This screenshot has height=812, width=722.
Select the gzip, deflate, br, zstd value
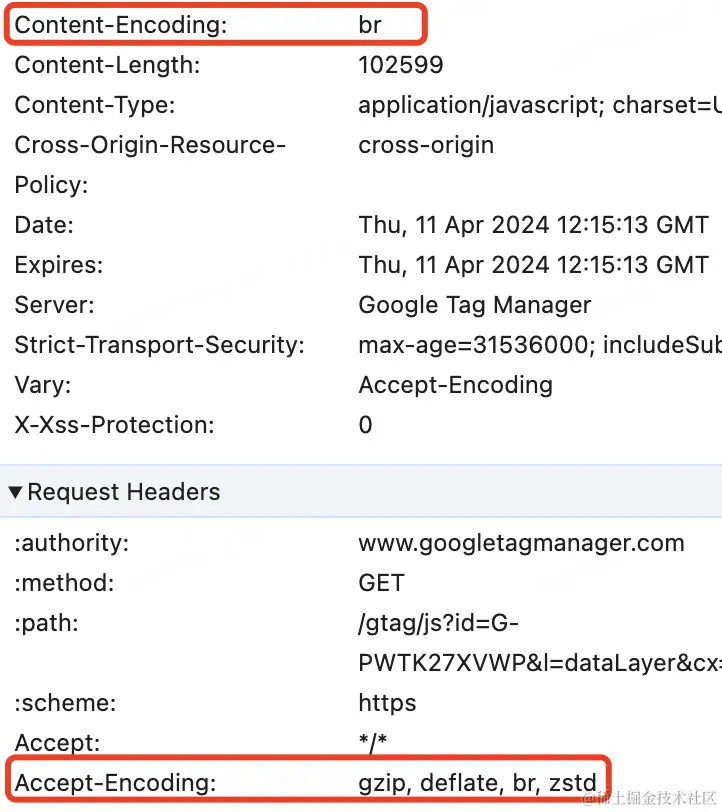coord(477,783)
